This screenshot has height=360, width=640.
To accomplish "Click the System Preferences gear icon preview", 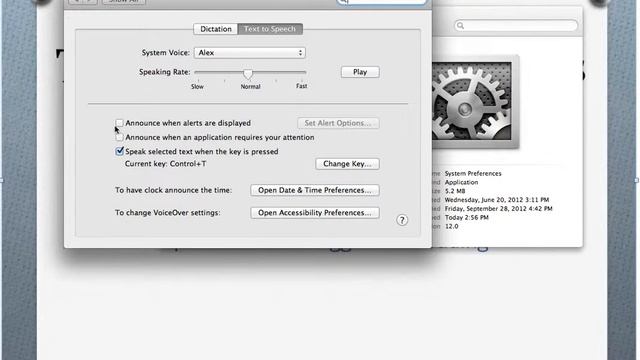I will coord(472,102).
